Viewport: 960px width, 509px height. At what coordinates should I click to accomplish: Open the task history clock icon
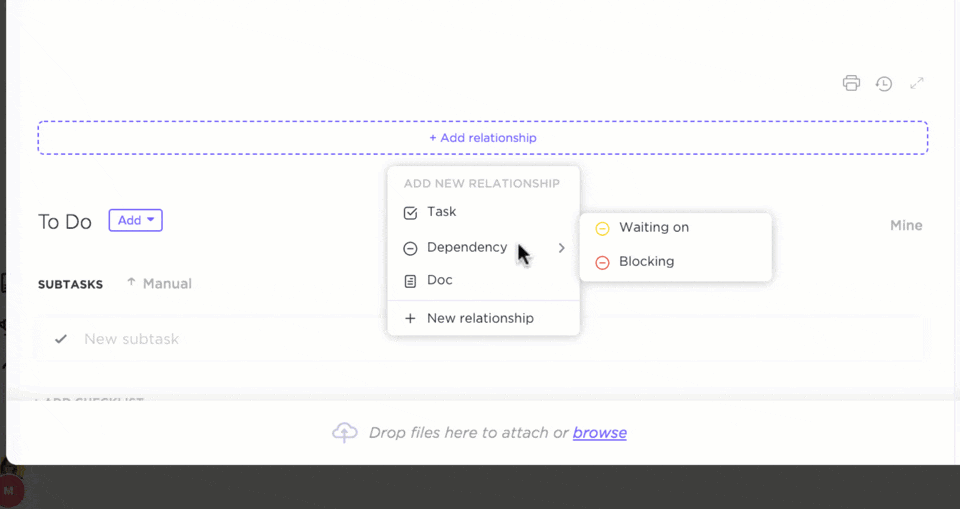[x=884, y=83]
